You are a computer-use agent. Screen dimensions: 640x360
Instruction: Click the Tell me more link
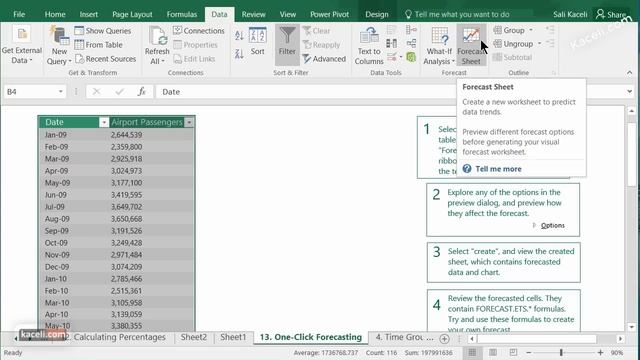tap(498, 169)
